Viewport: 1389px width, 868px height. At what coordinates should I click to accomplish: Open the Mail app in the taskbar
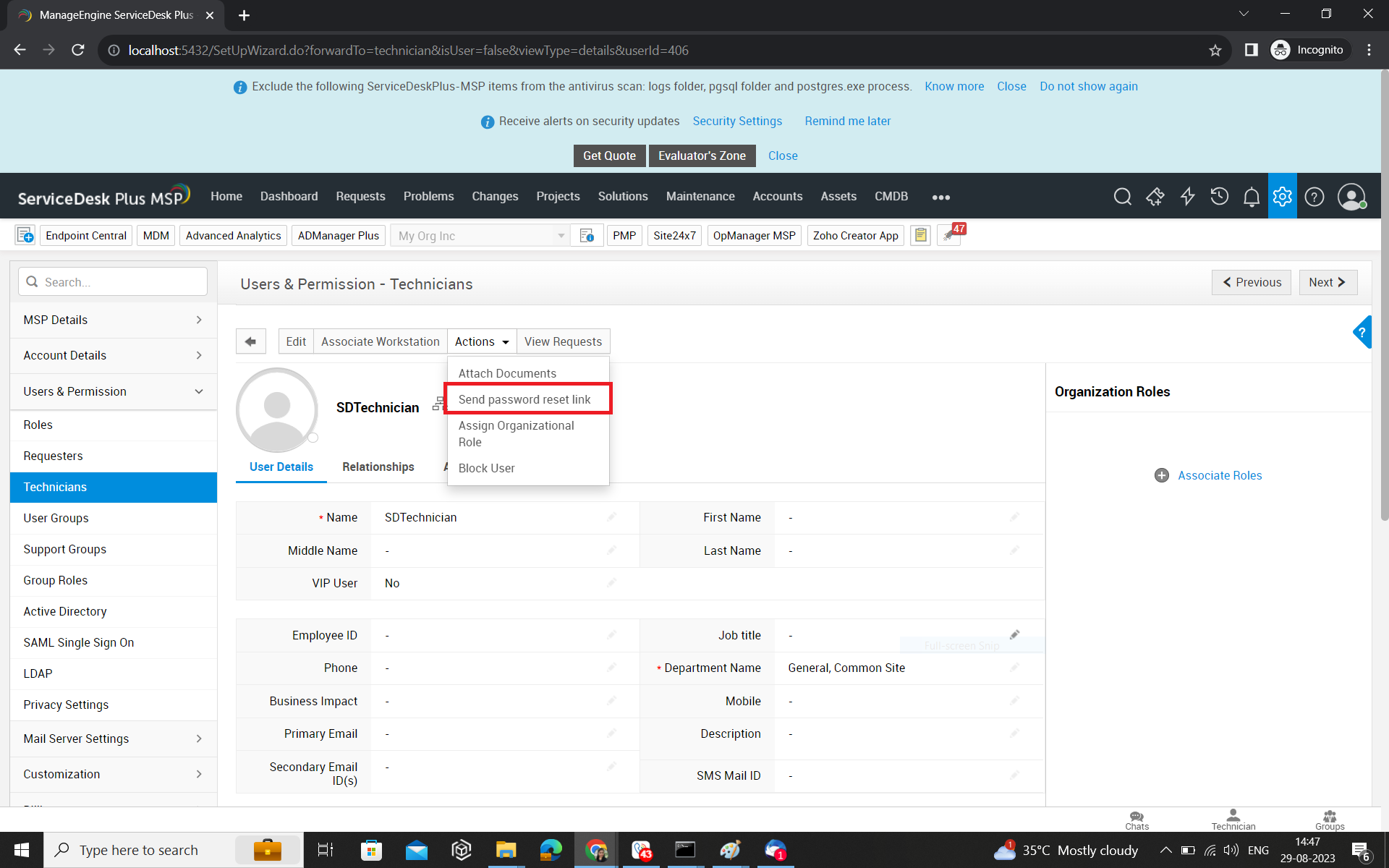[x=416, y=850]
